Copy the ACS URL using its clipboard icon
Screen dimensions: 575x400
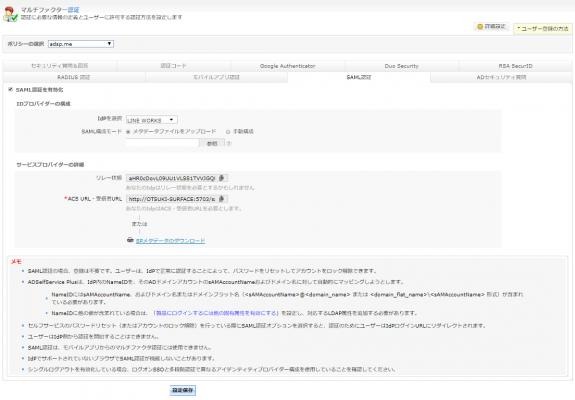pos(221,199)
